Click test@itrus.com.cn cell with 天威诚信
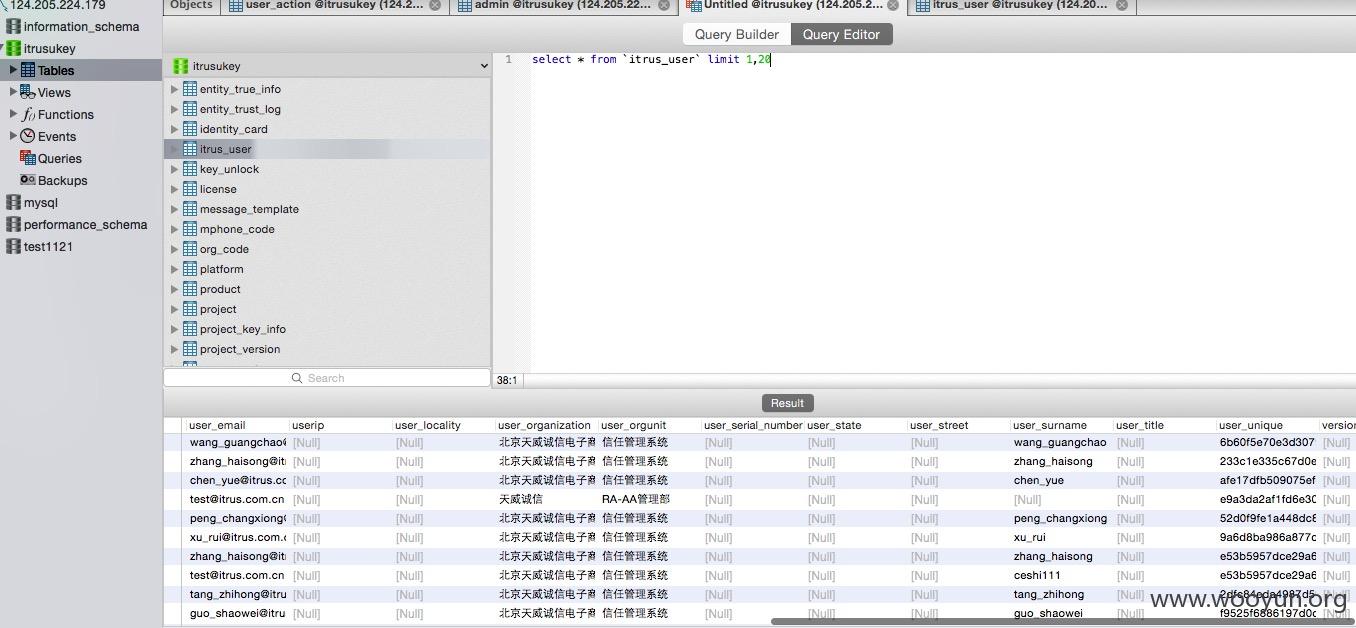The image size is (1356, 628). 238,499
